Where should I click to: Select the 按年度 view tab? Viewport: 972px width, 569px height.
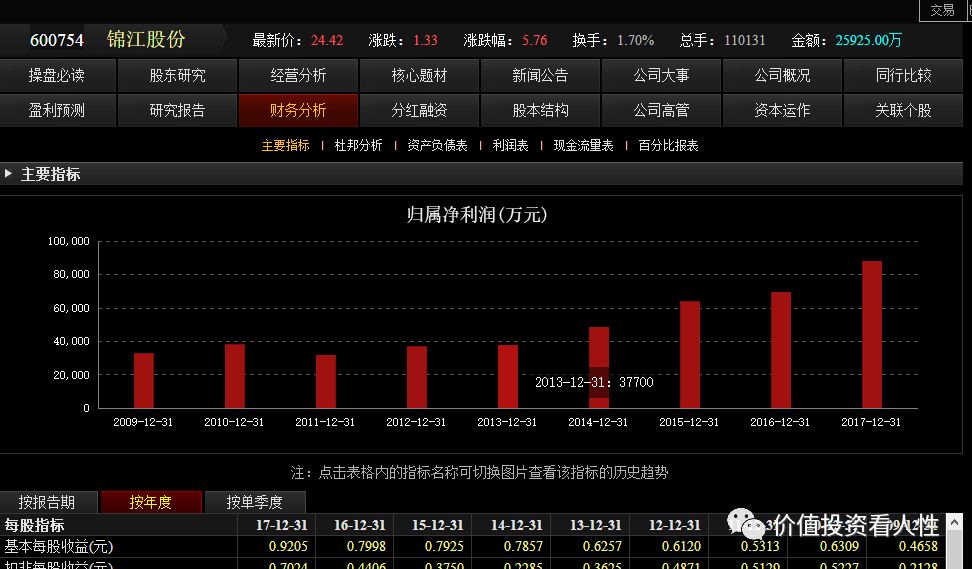click(x=151, y=502)
